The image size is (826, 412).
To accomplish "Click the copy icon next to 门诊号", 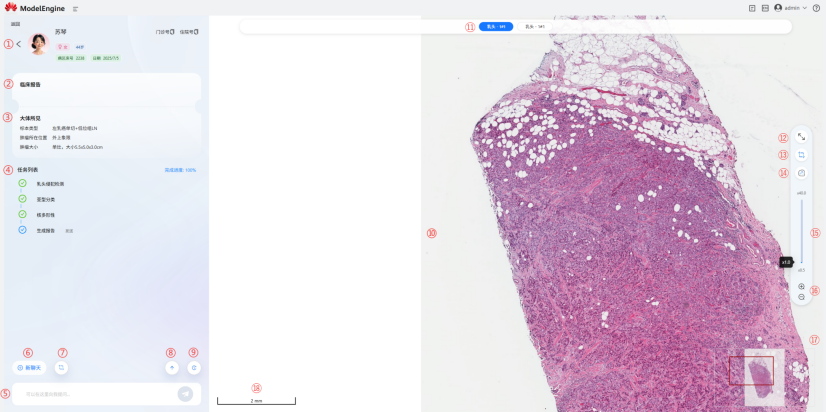I will (x=173, y=32).
